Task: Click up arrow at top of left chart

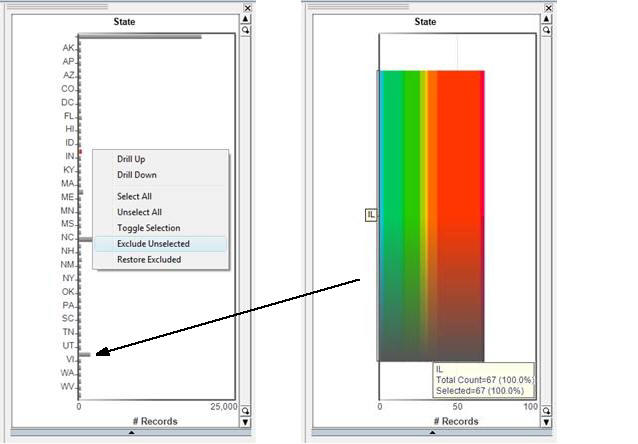Action: tap(245, 19)
